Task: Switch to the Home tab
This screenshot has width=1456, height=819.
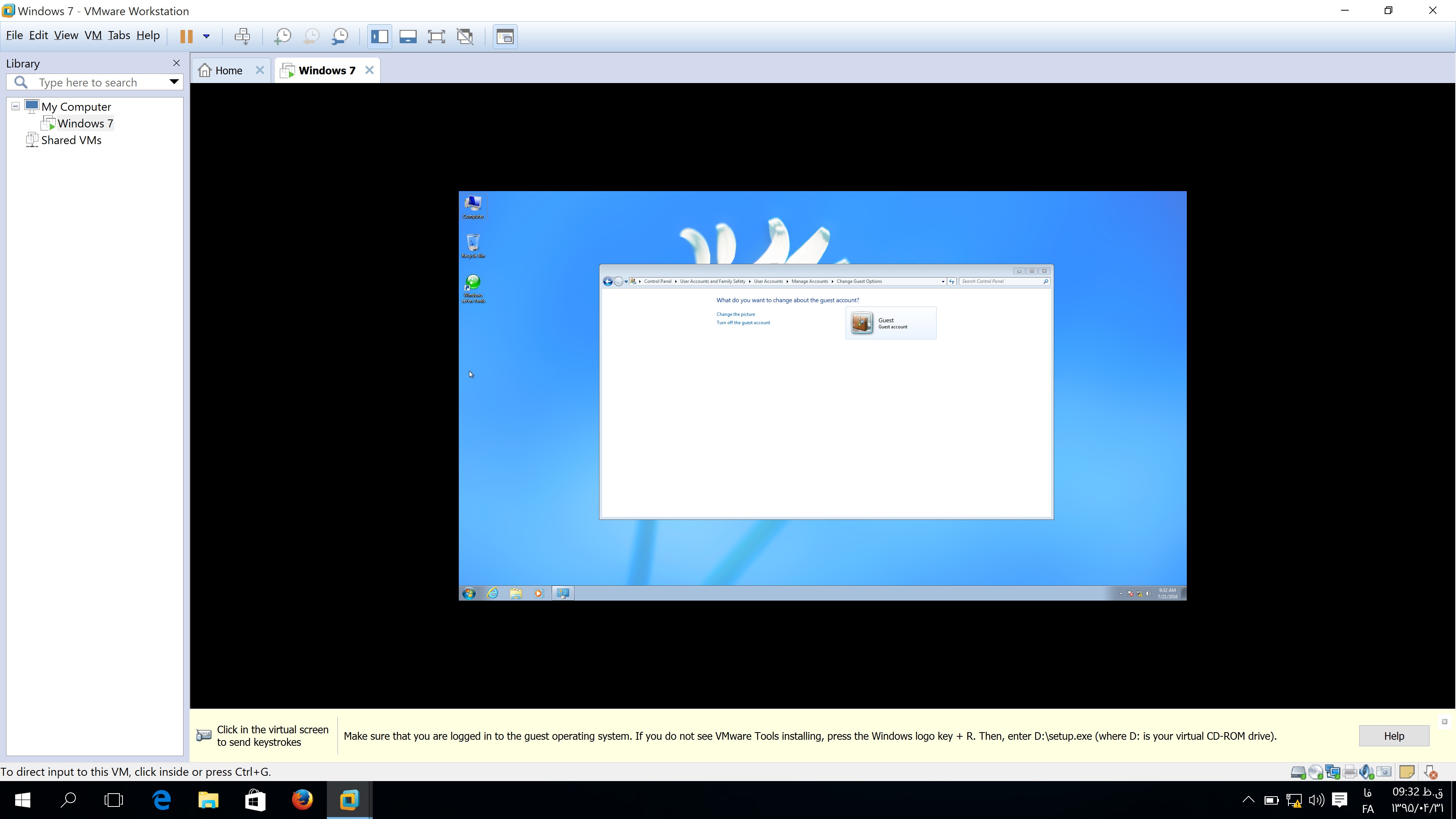Action: click(228, 70)
